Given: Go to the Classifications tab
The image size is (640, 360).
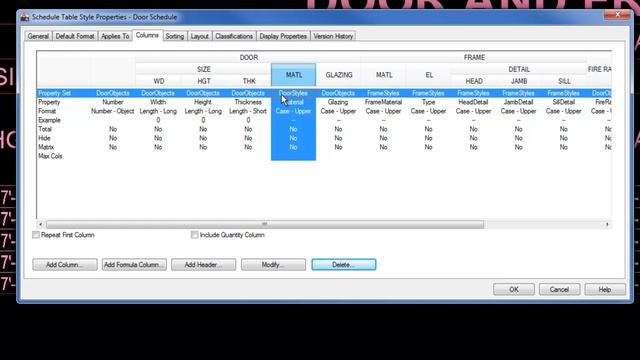Looking at the screenshot, I should tap(234, 36).
